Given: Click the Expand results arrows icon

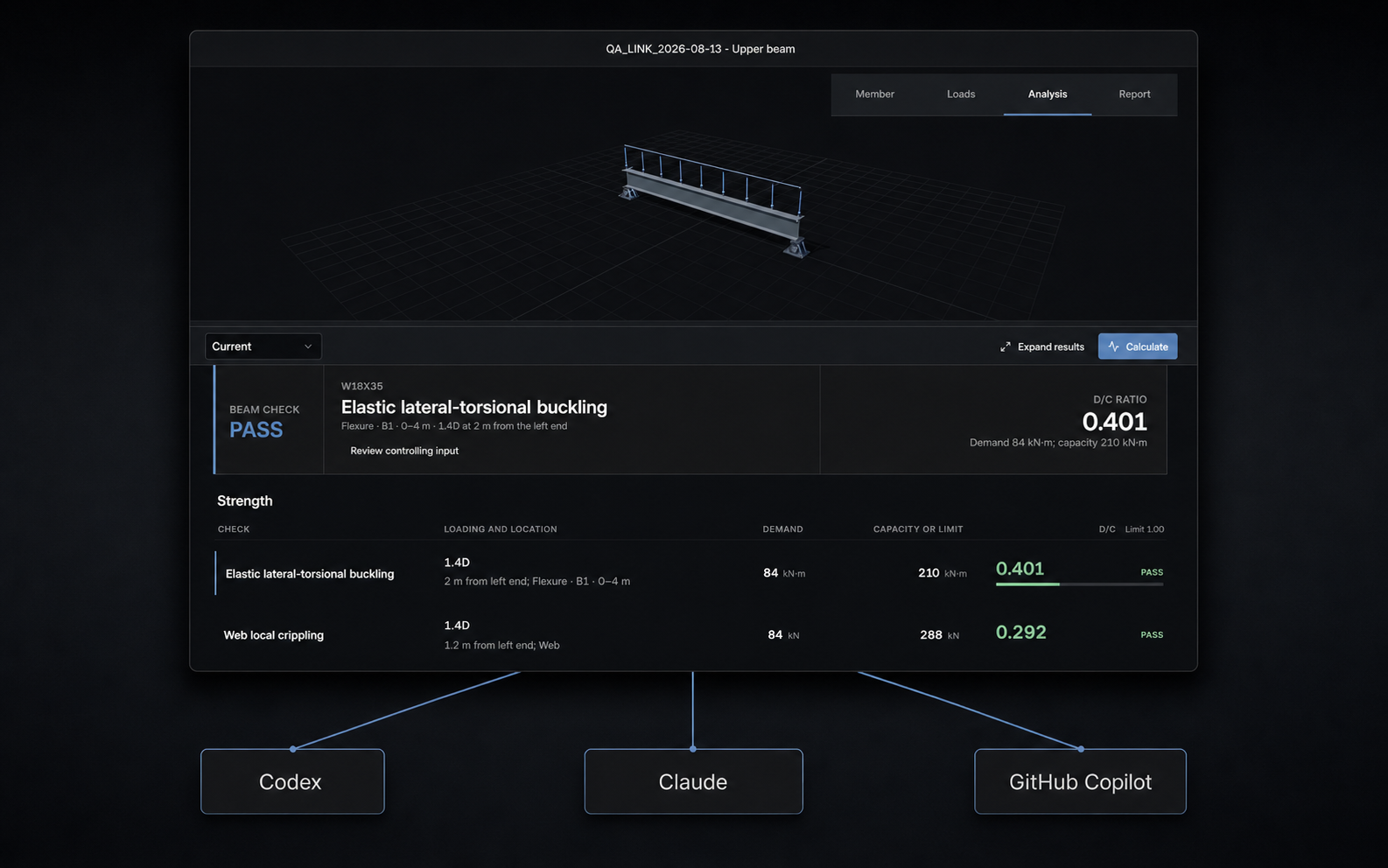Looking at the screenshot, I should coord(1006,347).
